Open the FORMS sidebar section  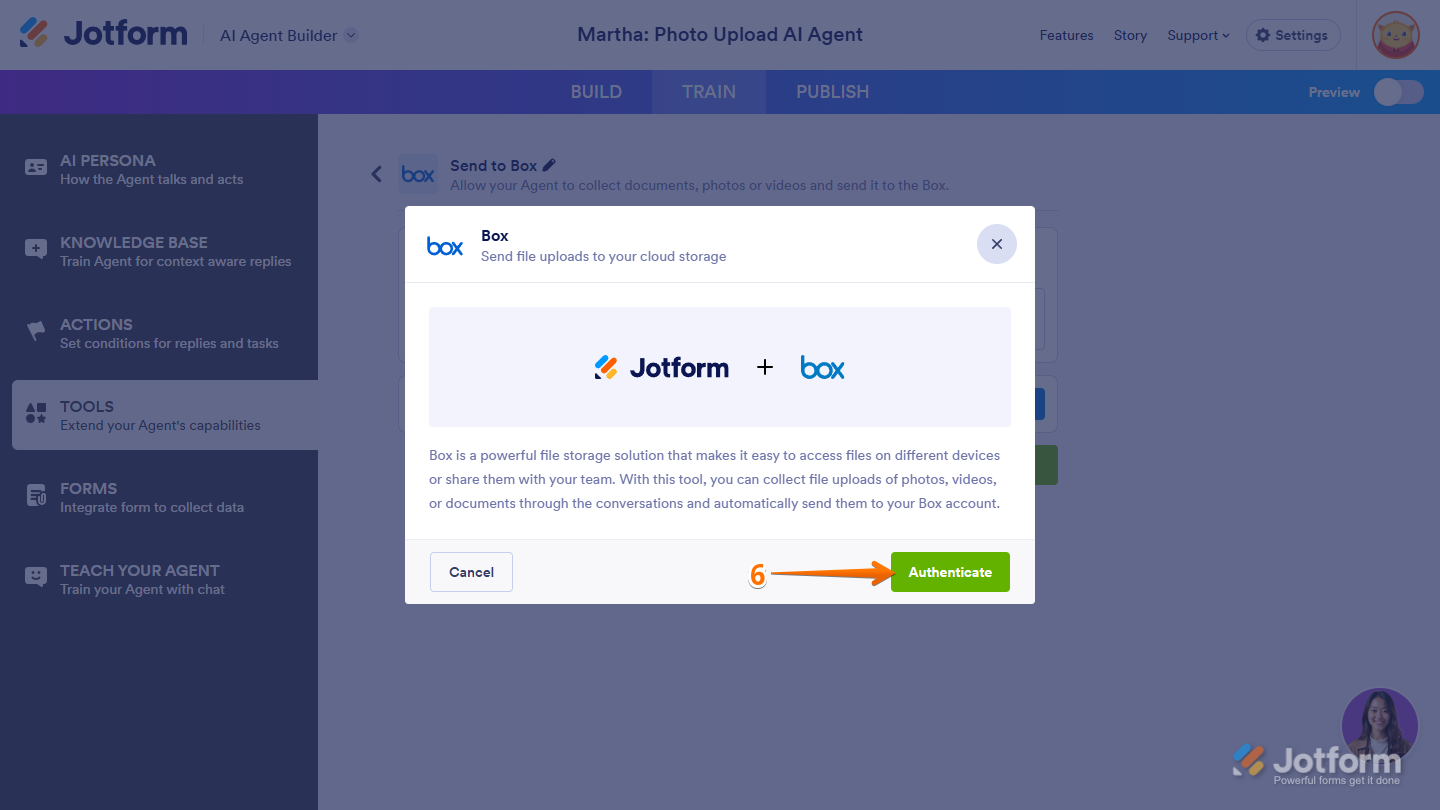[165, 497]
